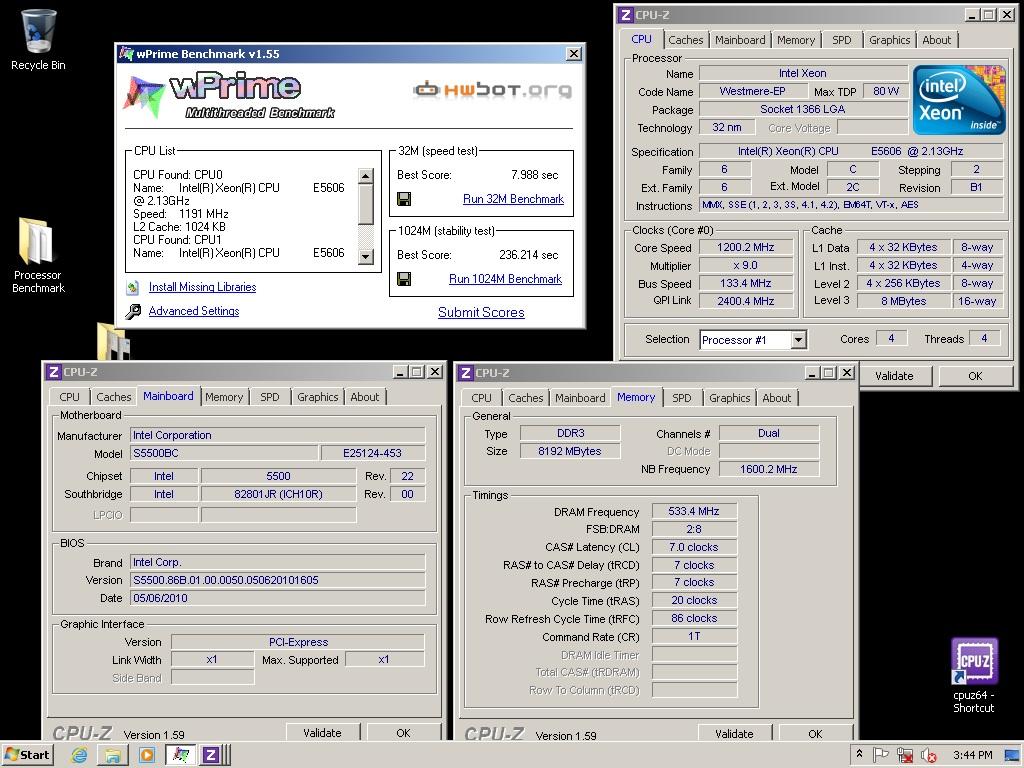This screenshot has height=768, width=1024.
Task: Click the Start button
Action: pos(28,755)
